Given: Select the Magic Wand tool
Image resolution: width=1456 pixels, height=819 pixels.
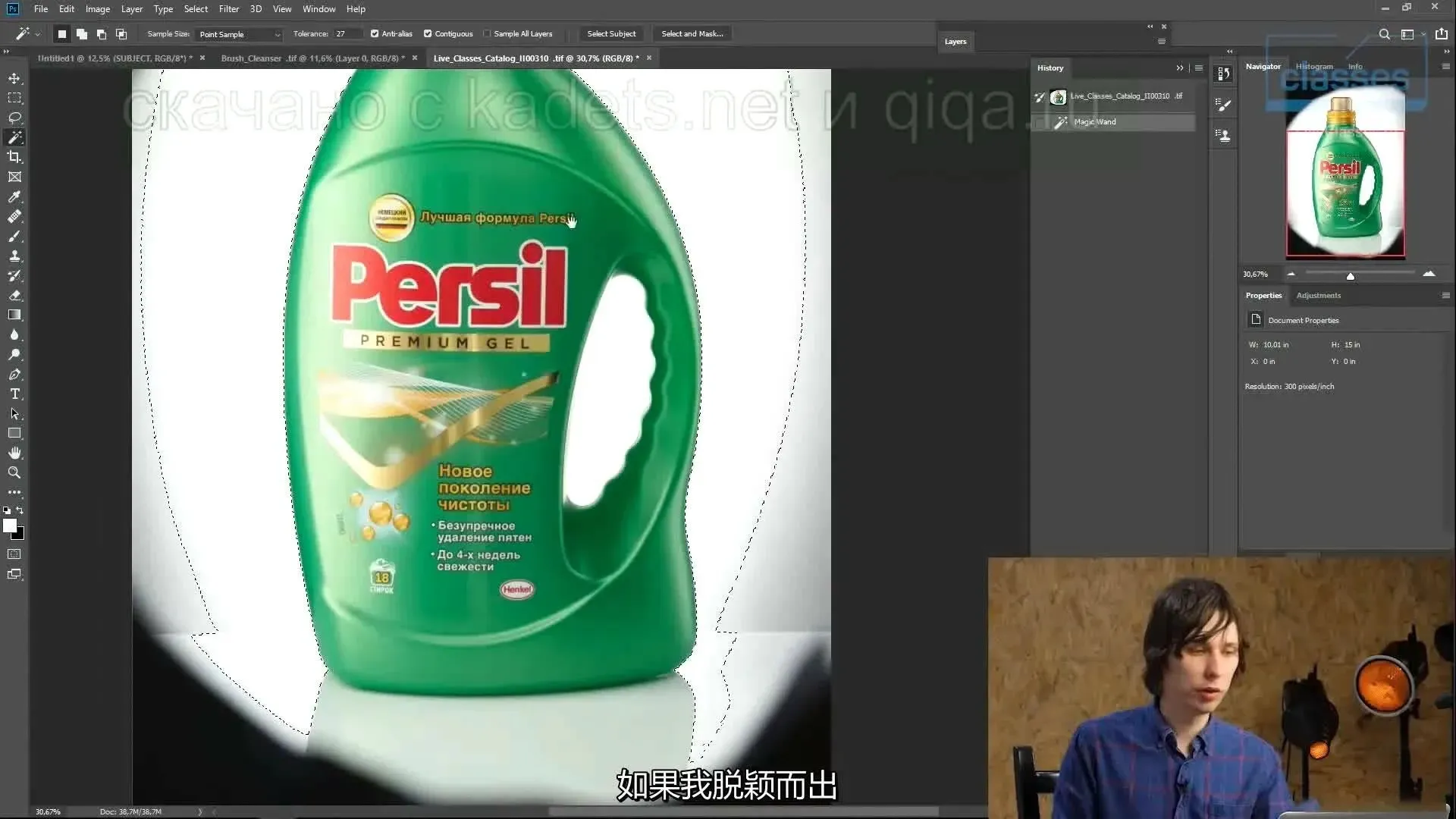Looking at the screenshot, I should 14,137.
